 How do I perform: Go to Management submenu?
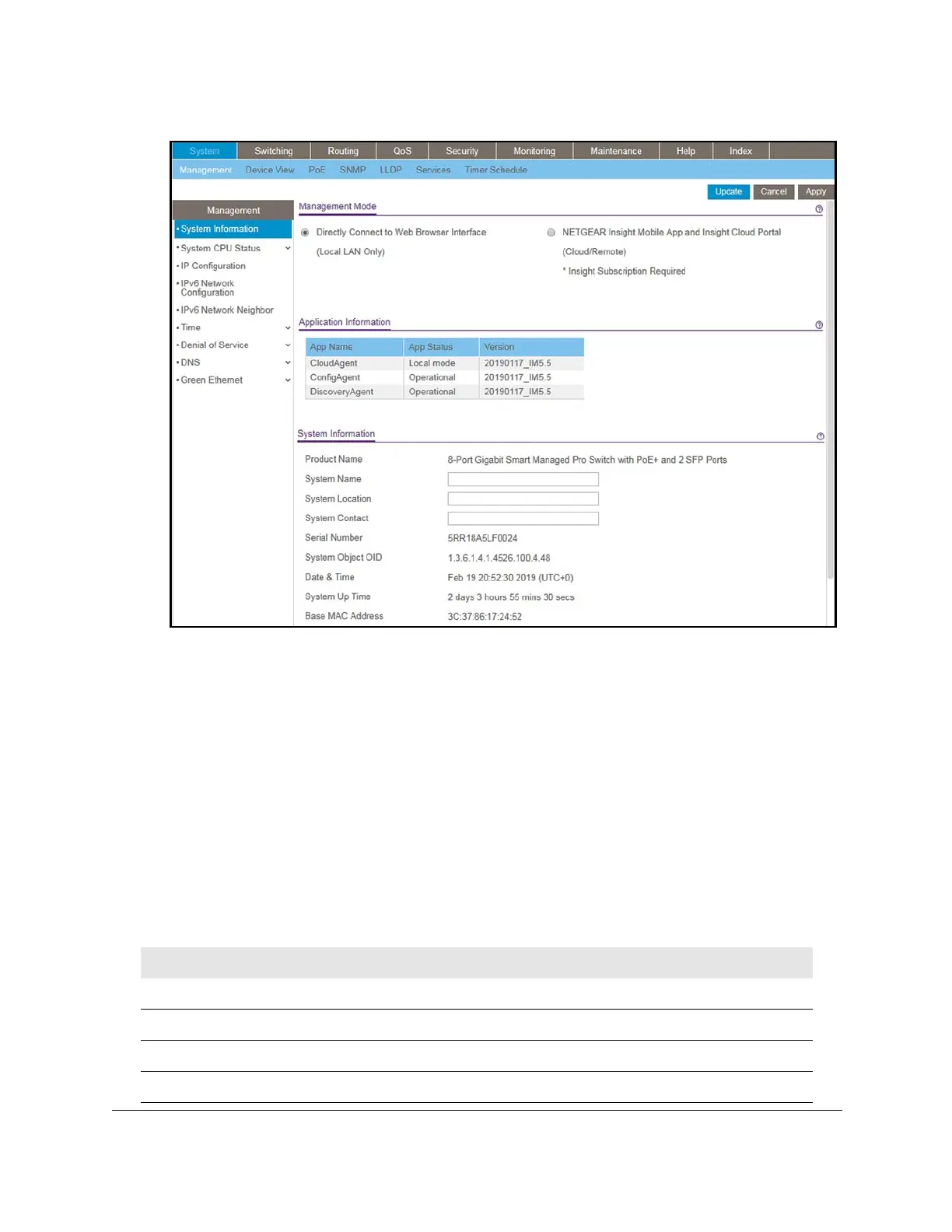tap(205, 170)
